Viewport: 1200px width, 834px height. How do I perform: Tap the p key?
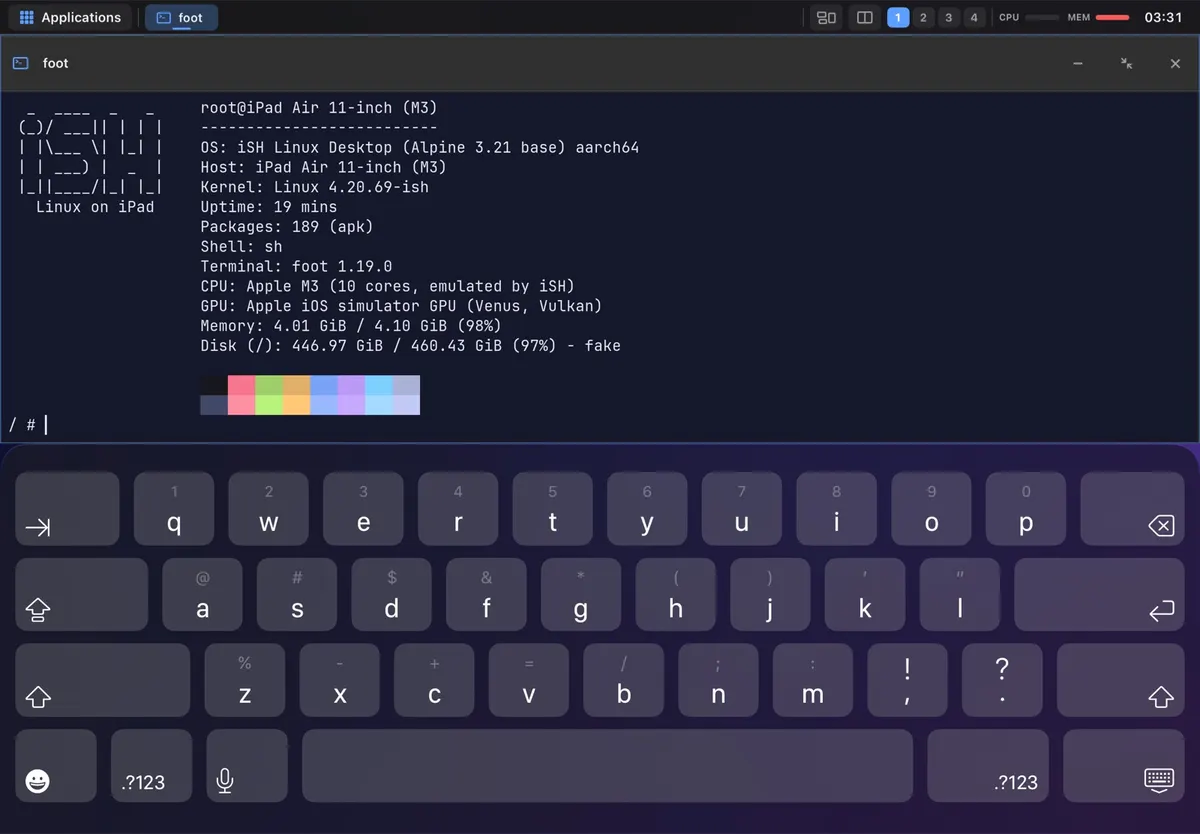point(1026,509)
